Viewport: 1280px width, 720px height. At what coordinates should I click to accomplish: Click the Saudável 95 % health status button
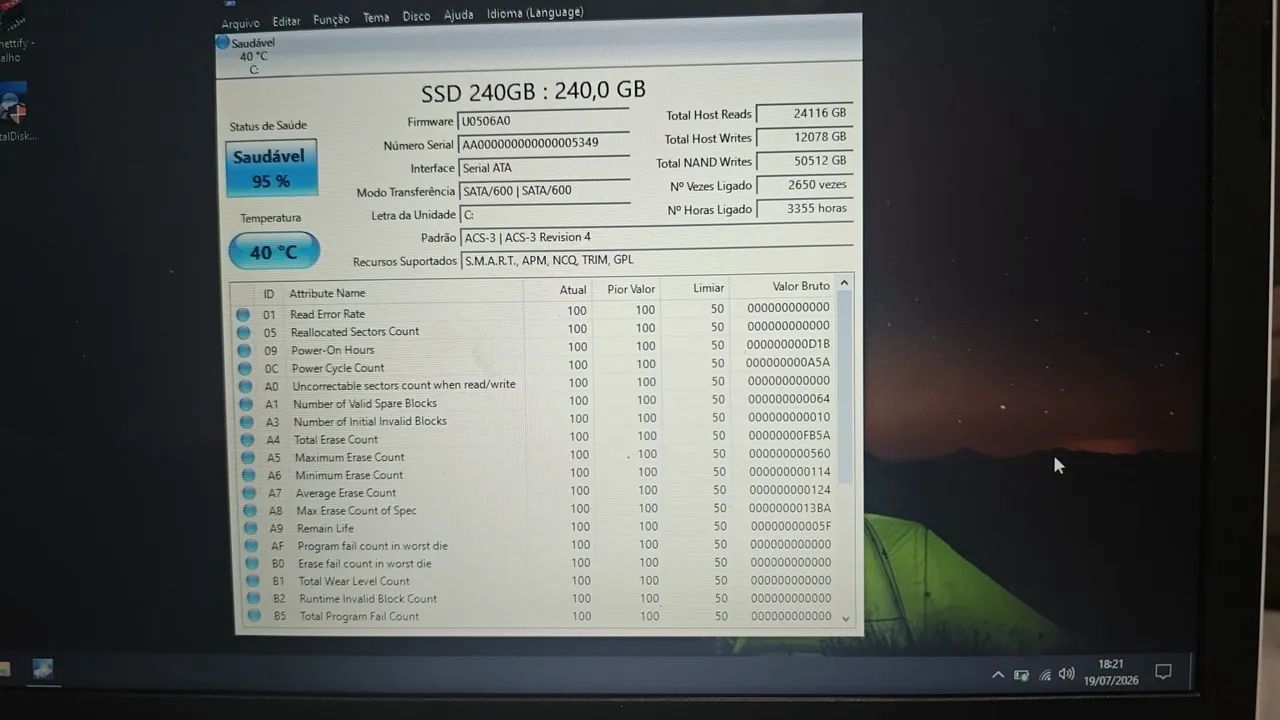tap(271, 168)
